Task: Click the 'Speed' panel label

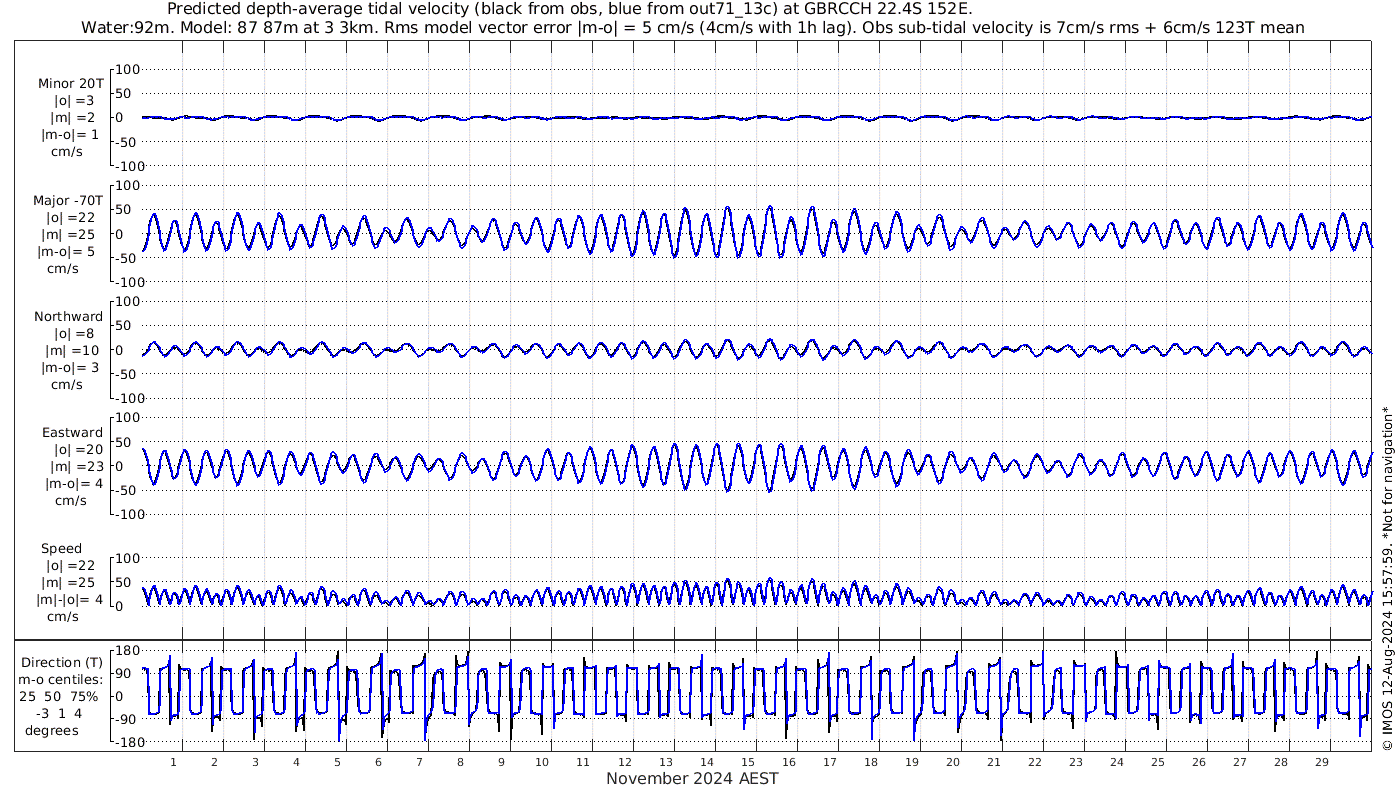Action: pyautogui.click(x=61, y=549)
